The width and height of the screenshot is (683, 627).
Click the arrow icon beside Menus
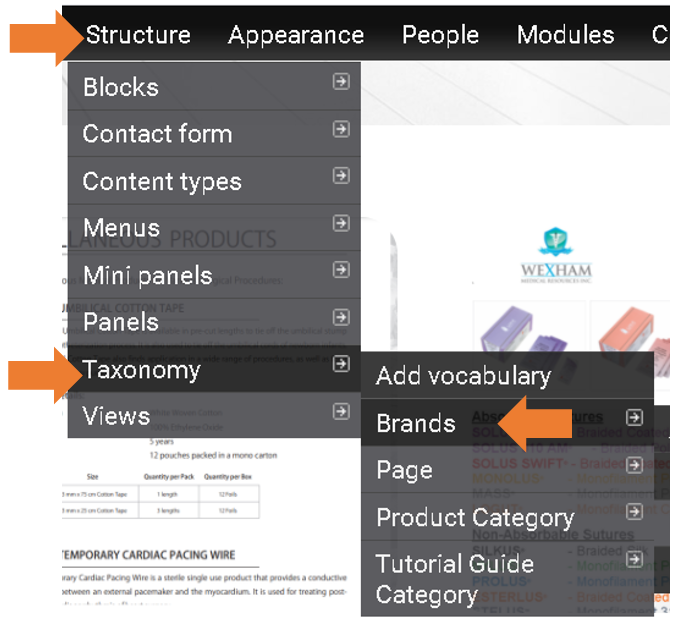click(x=341, y=223)
